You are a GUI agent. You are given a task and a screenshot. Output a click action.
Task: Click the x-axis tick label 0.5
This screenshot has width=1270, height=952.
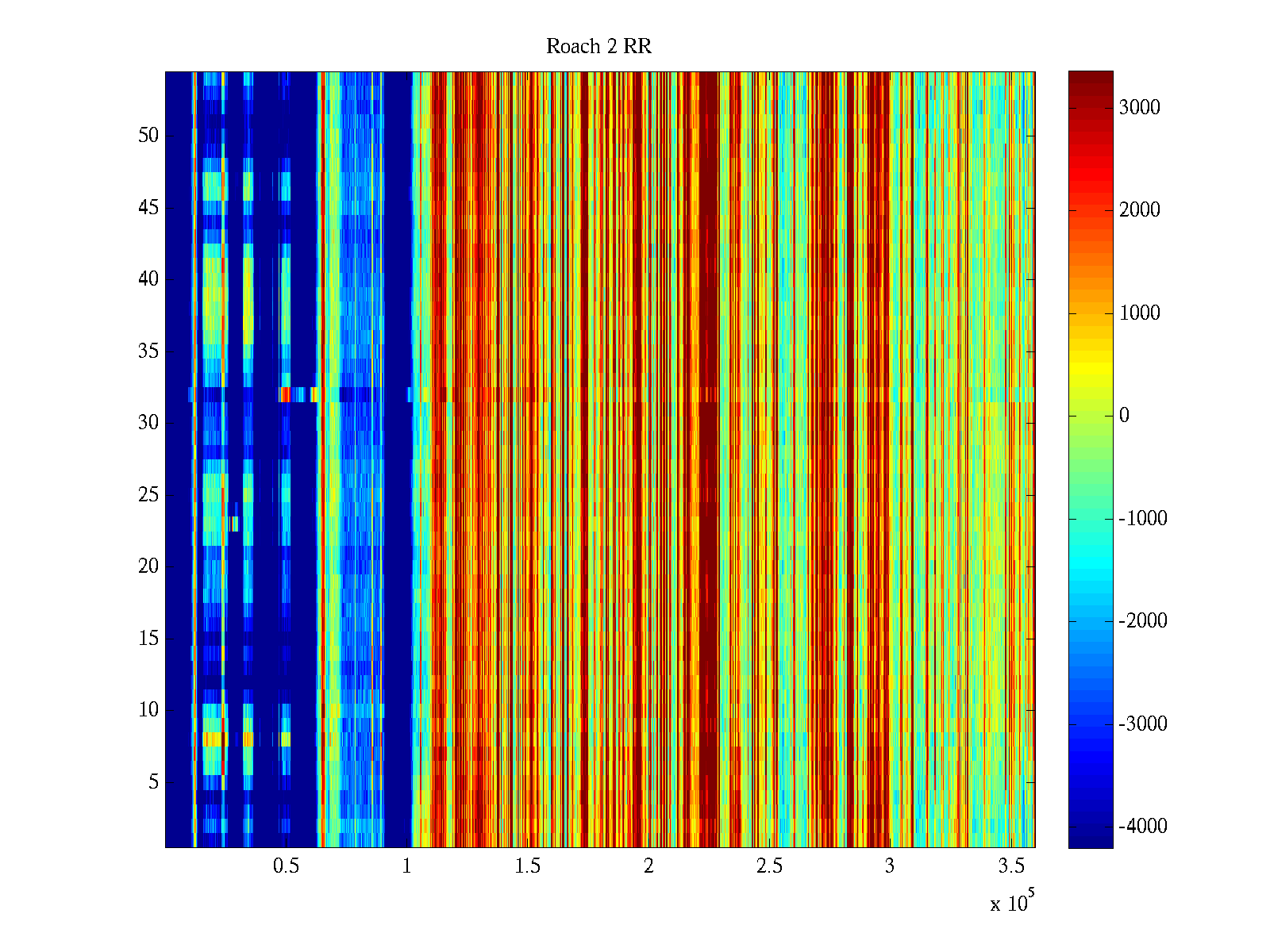click(x=286, y=866)
